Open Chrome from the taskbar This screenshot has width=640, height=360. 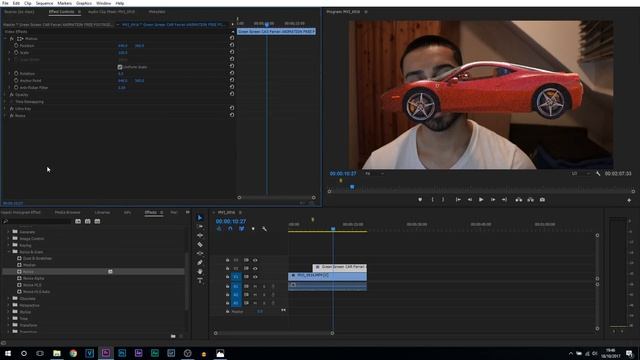click(x=73, y=353)
